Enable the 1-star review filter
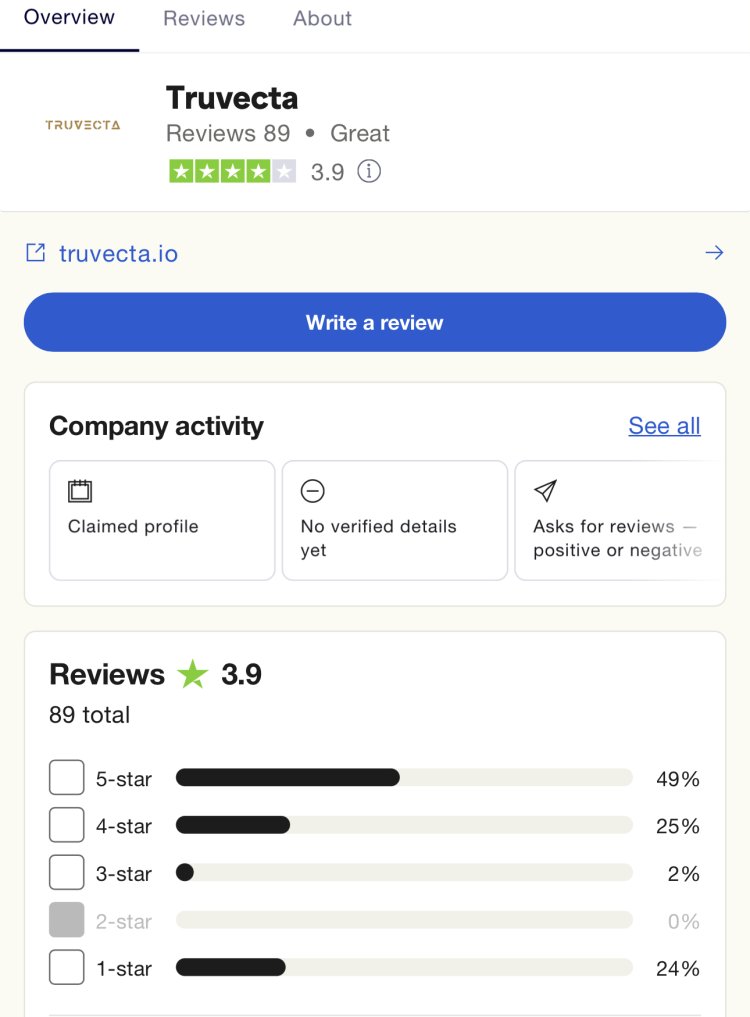The image size is (750, 1017). coord(66,967)
